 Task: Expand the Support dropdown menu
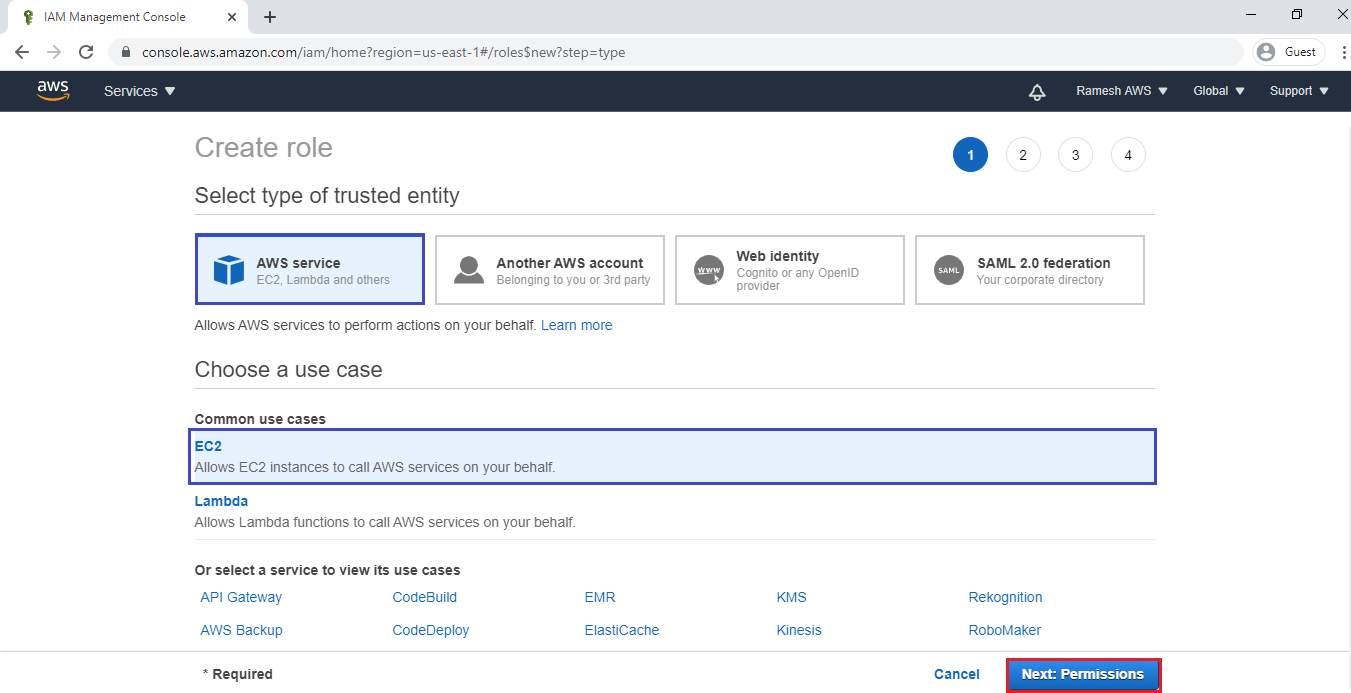(1299, 91)
